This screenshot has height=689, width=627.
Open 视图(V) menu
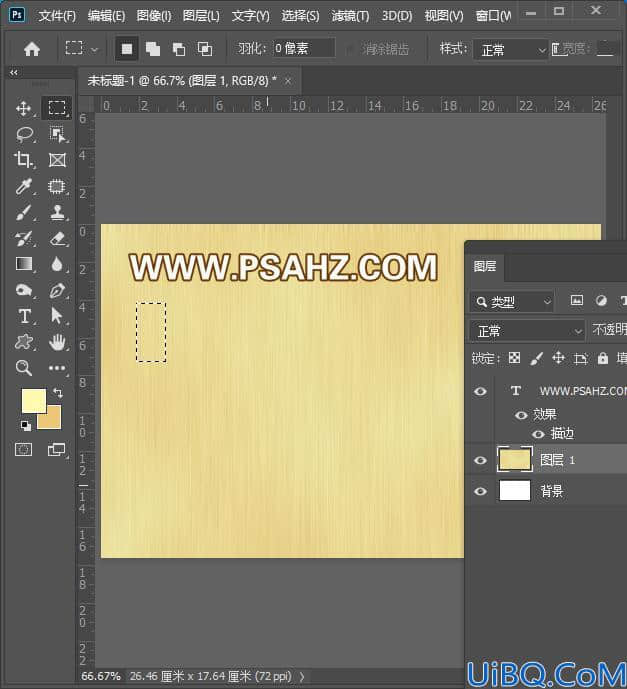point(444,16)
